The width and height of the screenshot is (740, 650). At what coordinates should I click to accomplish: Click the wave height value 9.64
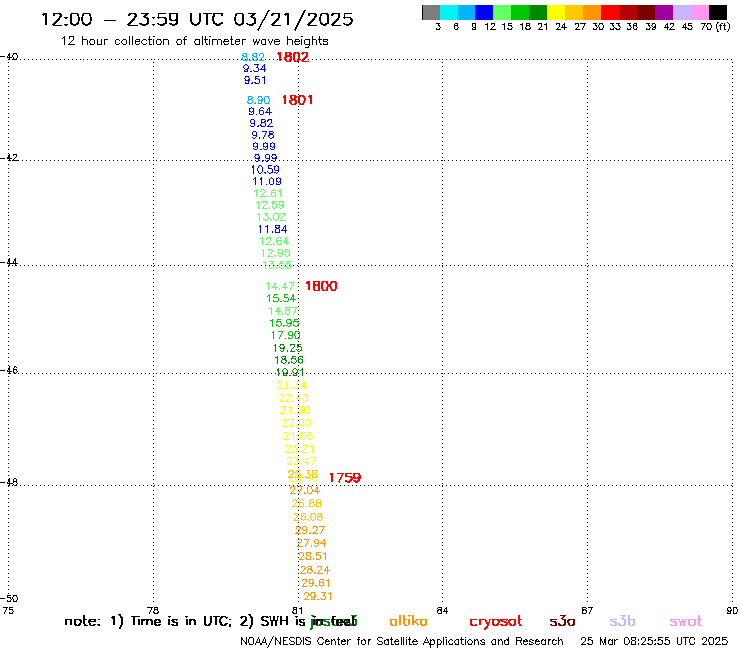pos(260,111)
